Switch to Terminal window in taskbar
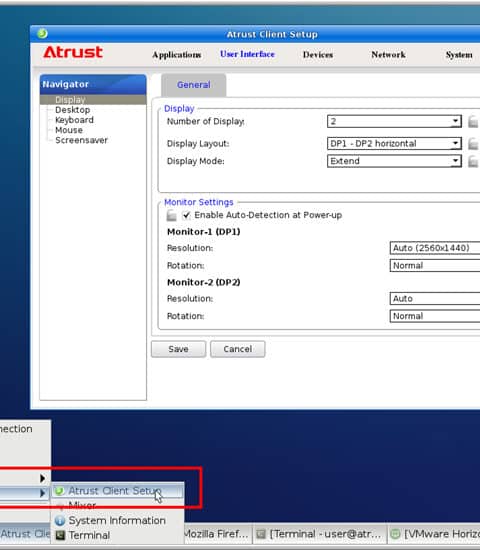The height and width of the screenshot is (550, 480). (319, 534)
